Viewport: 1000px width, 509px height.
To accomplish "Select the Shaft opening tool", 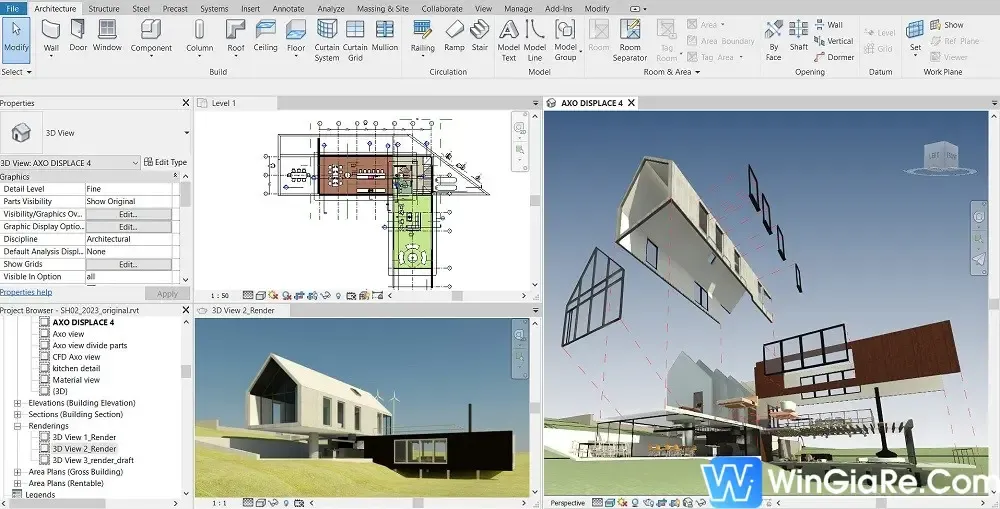I will 798,35.
